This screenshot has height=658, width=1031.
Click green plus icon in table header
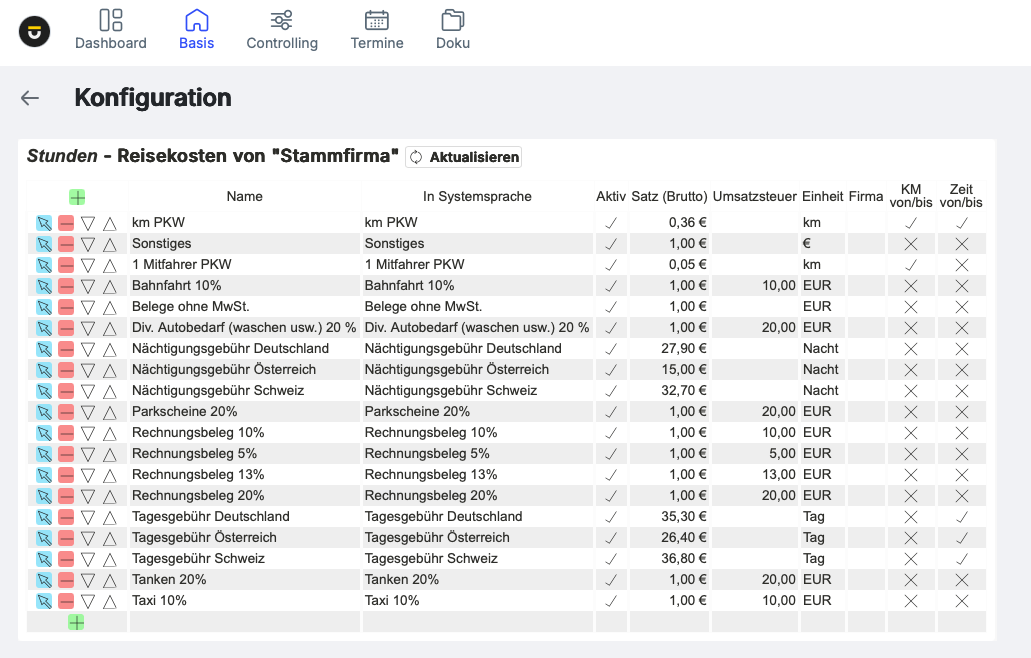click(77, 198)
